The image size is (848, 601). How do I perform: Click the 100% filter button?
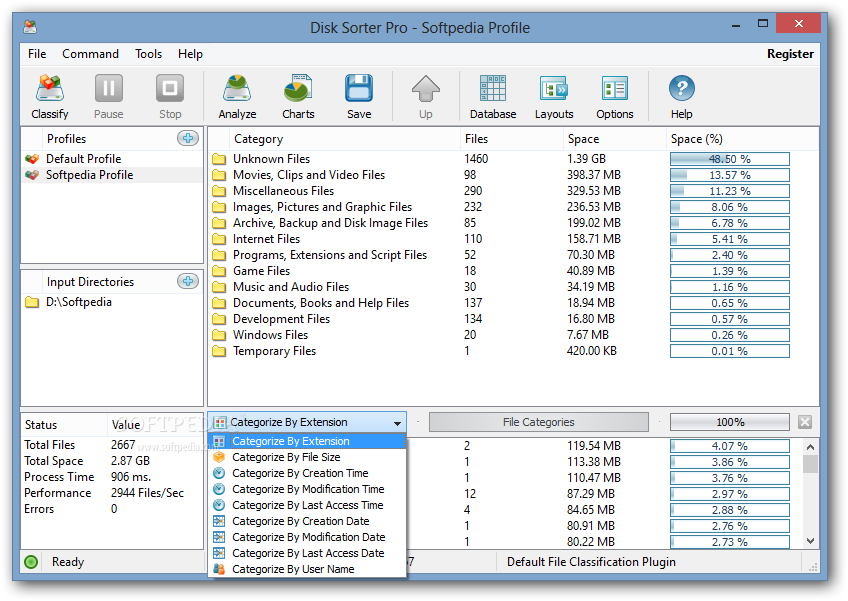click(x=730, y=422)
